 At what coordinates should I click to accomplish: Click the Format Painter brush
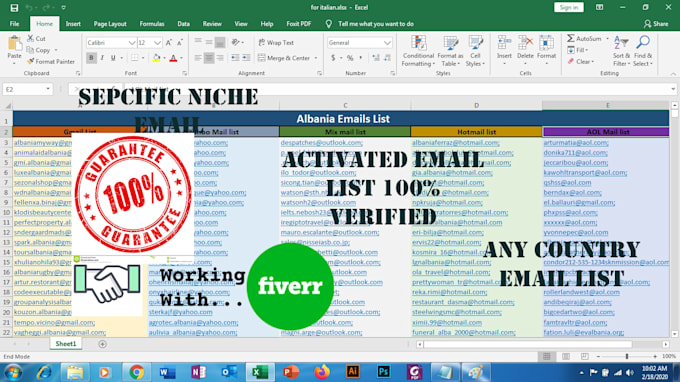point(30,62)
